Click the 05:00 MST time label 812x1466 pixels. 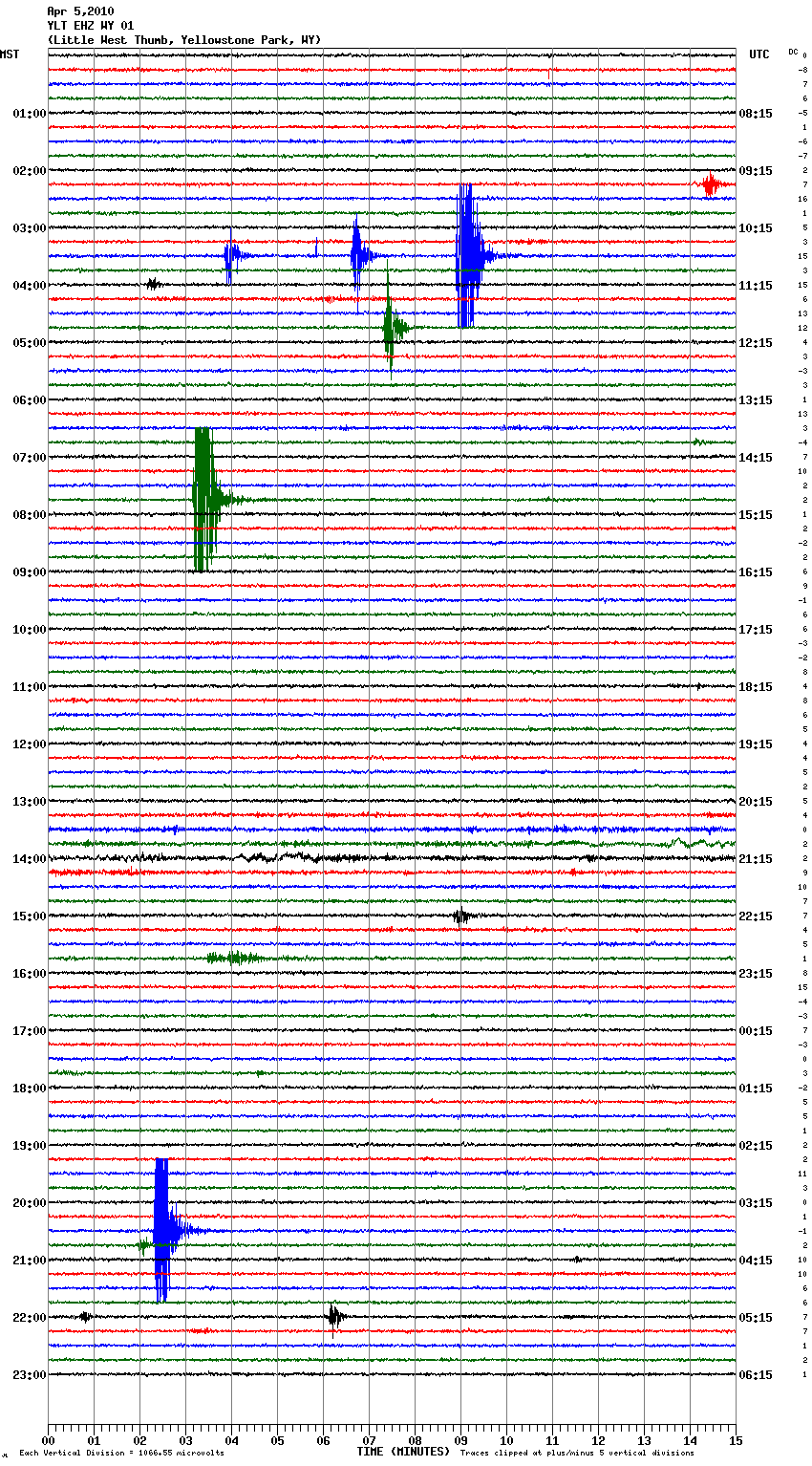30,343
